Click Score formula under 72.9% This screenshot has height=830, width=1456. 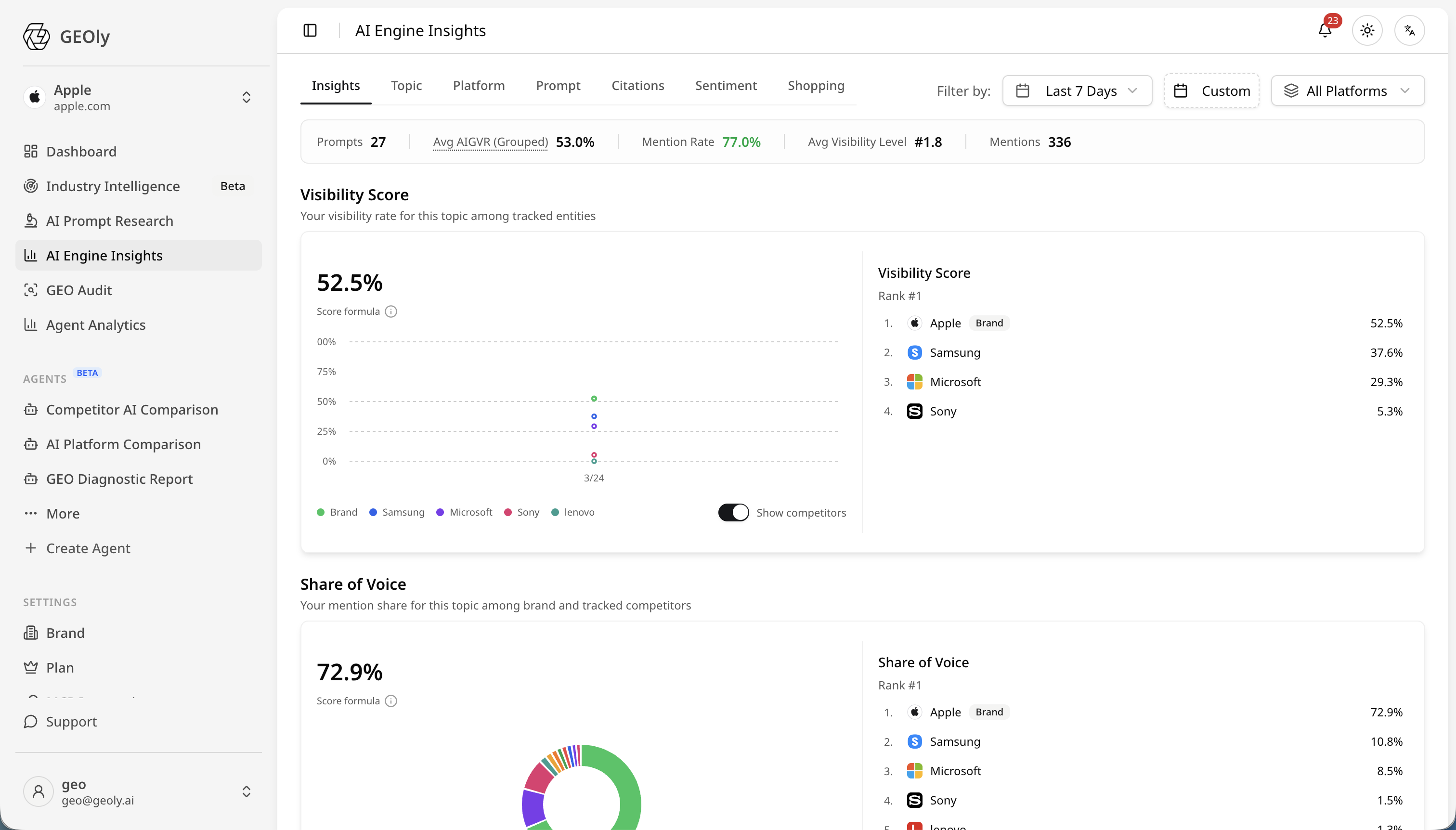point(348,700)
